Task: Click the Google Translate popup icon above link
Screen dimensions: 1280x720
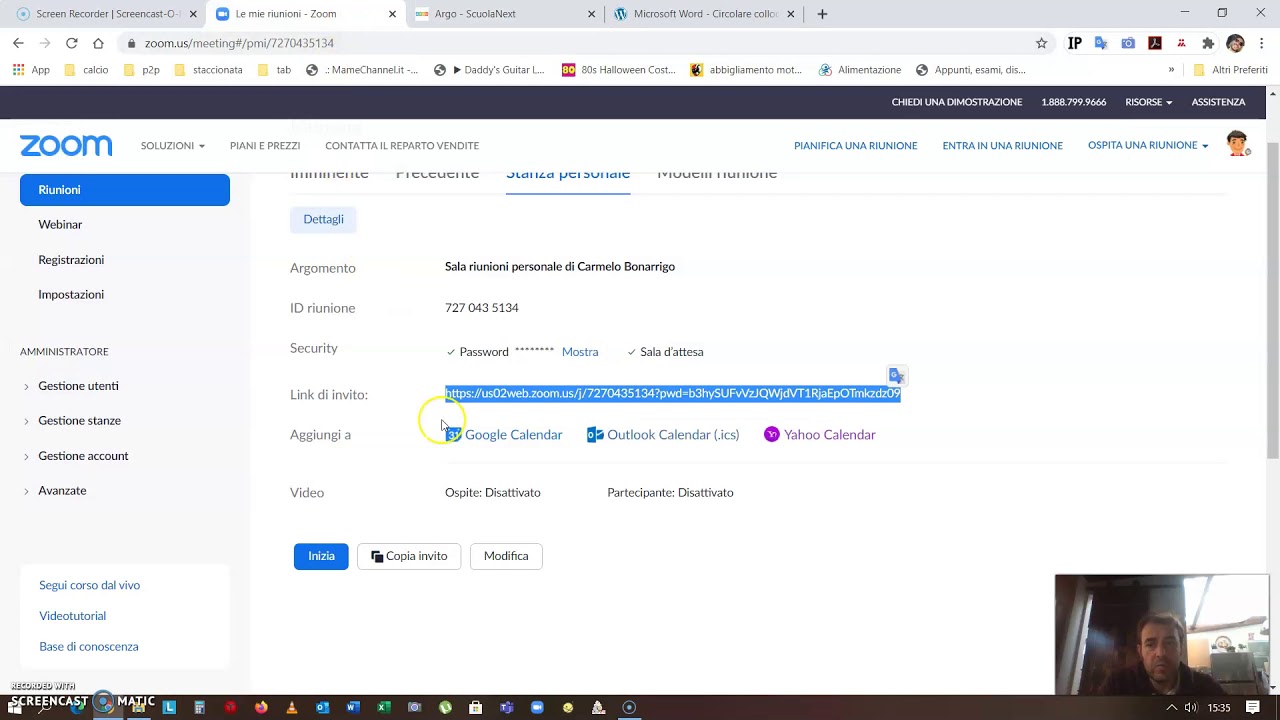Action: tap(897, 377)
